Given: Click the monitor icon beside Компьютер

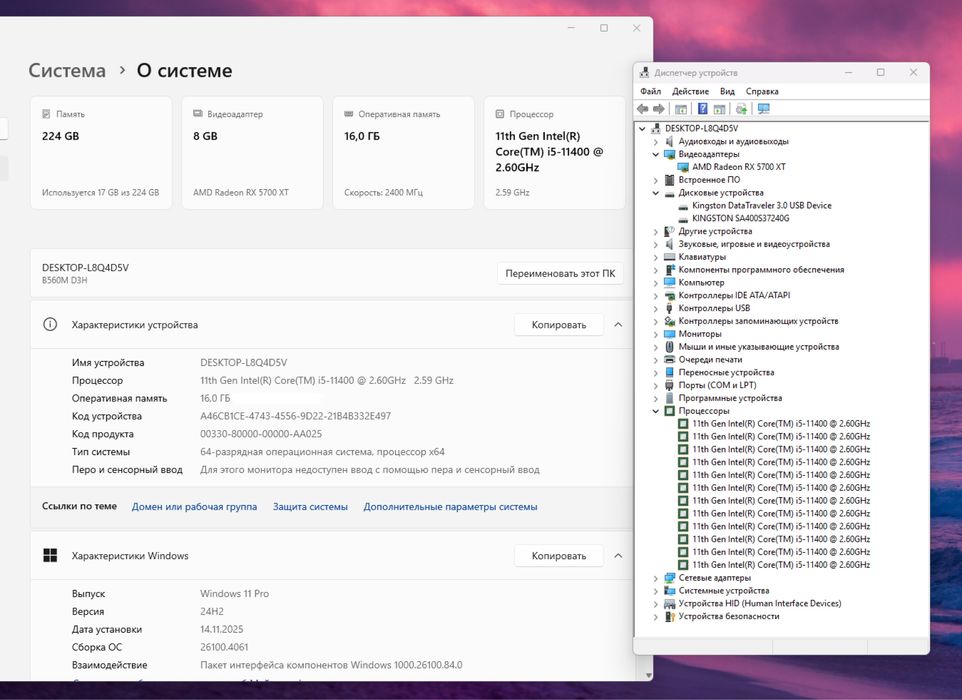Looking at the screenshot, I should [x=669, y=283].
